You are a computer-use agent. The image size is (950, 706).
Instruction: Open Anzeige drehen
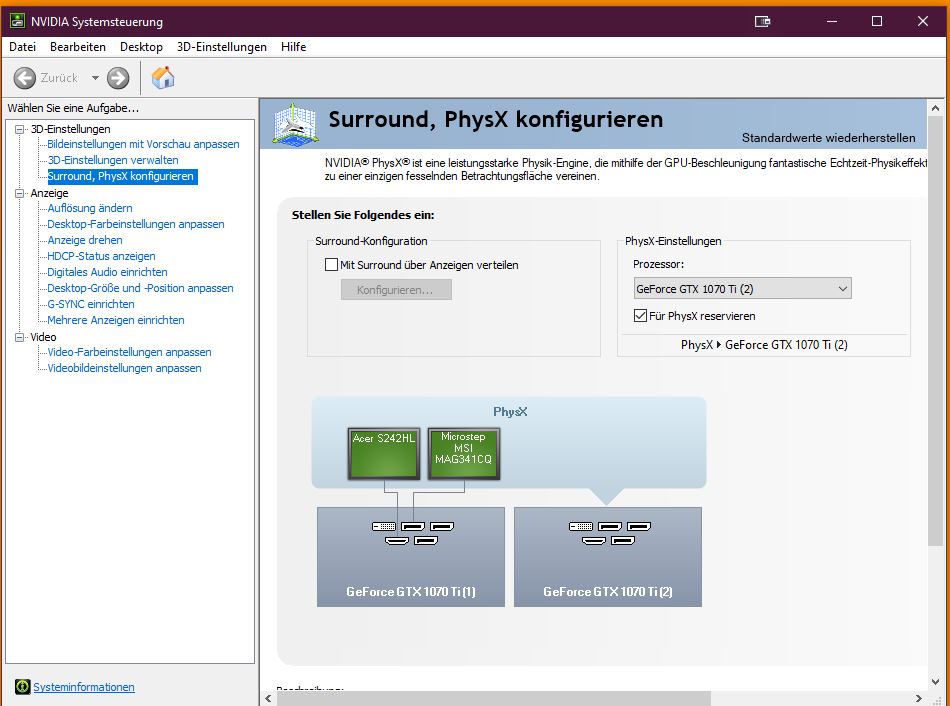tap(85, 240)
